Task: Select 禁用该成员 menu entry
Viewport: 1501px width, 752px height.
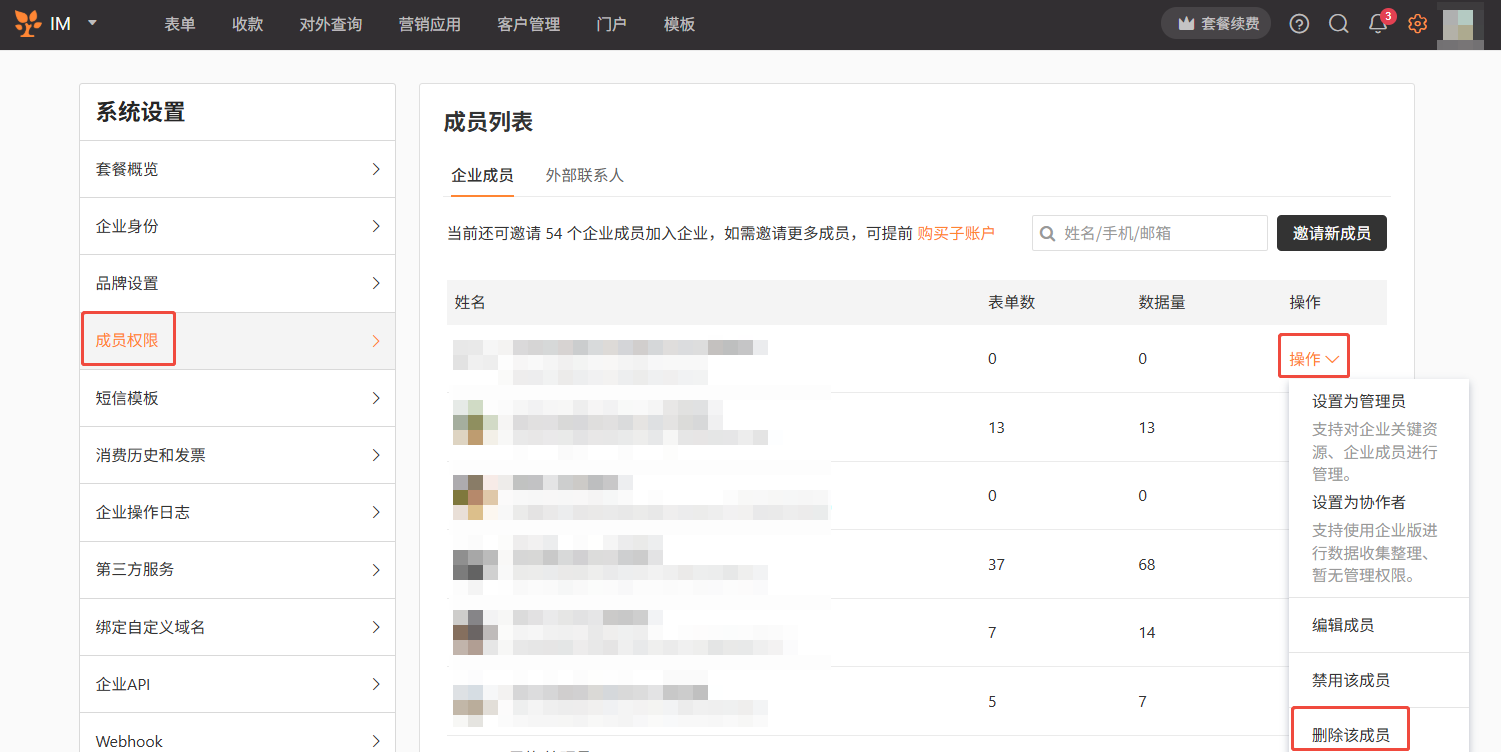Action: pos(1351,680)
